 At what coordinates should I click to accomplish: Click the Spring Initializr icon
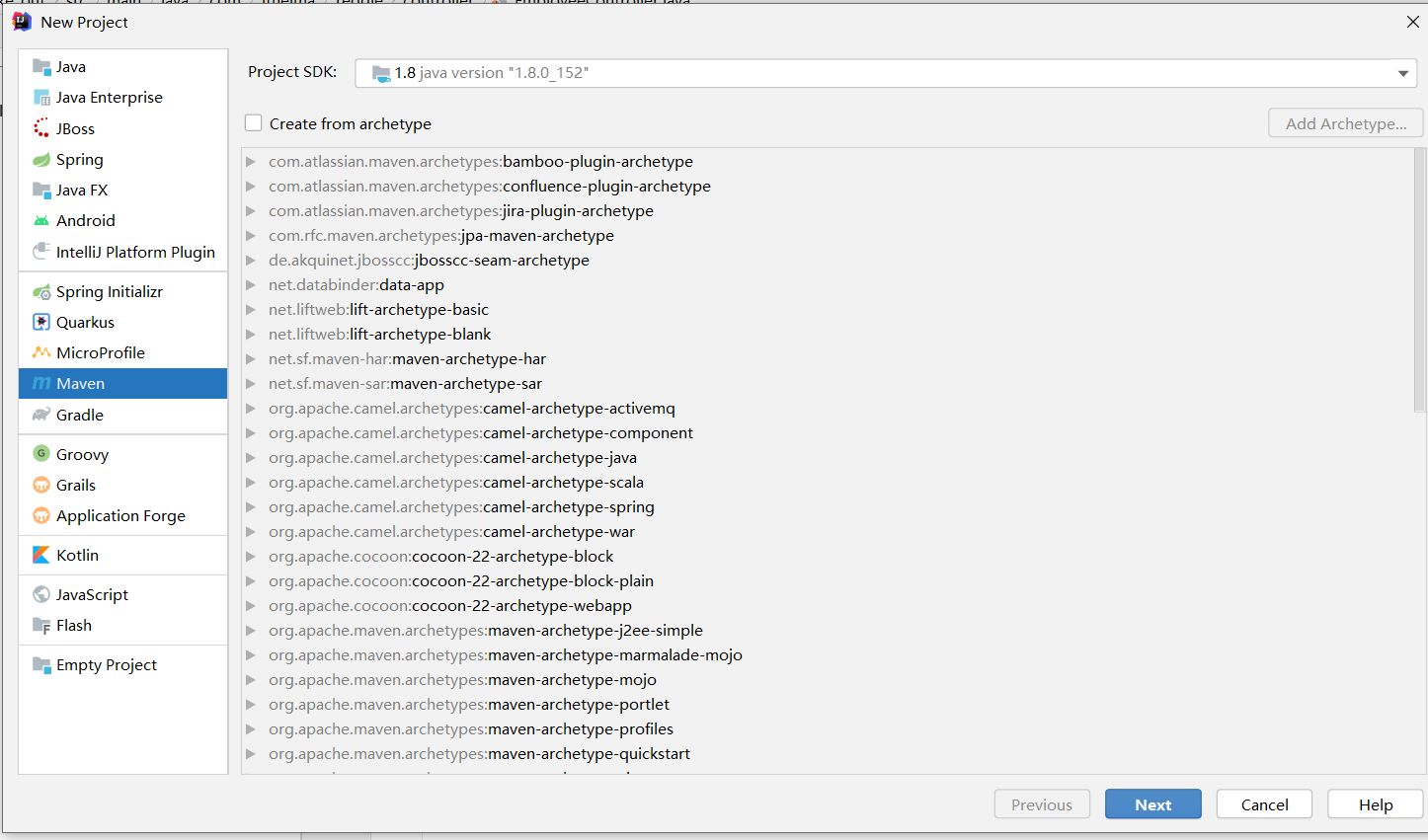[x=41, y=292]
